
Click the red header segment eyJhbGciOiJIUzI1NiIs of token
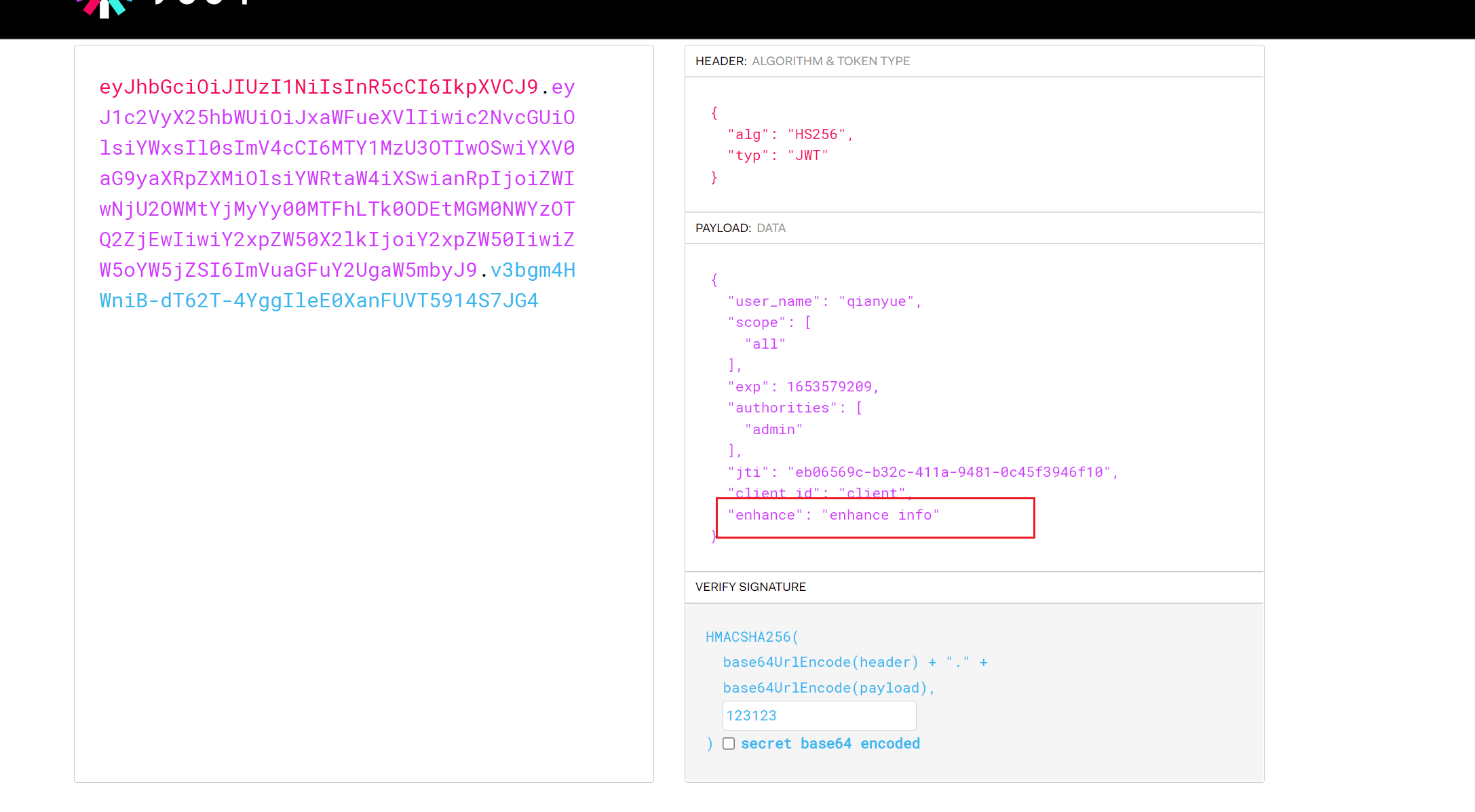(319, 87)
